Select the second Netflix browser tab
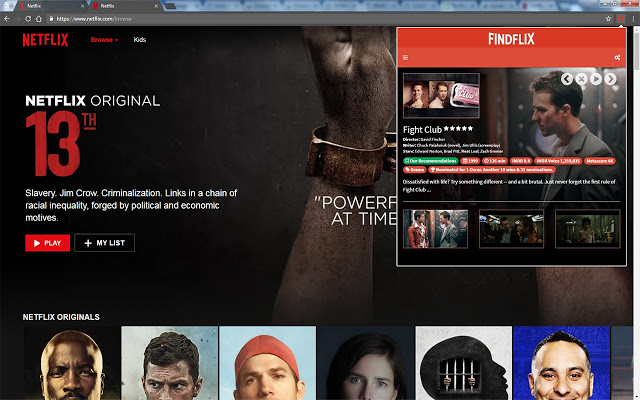 click(x=124, y=6)
